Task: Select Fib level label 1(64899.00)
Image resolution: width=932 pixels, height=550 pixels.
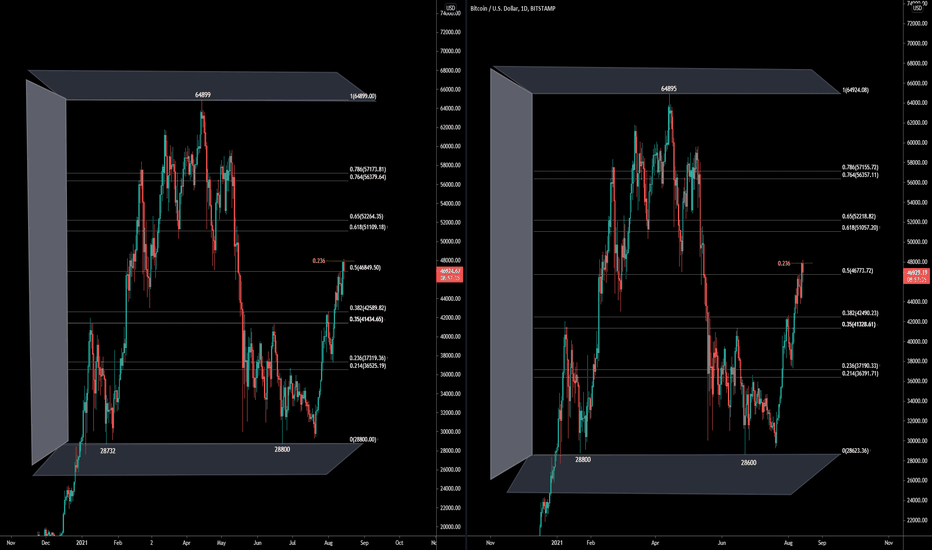Action: point(363,96)
